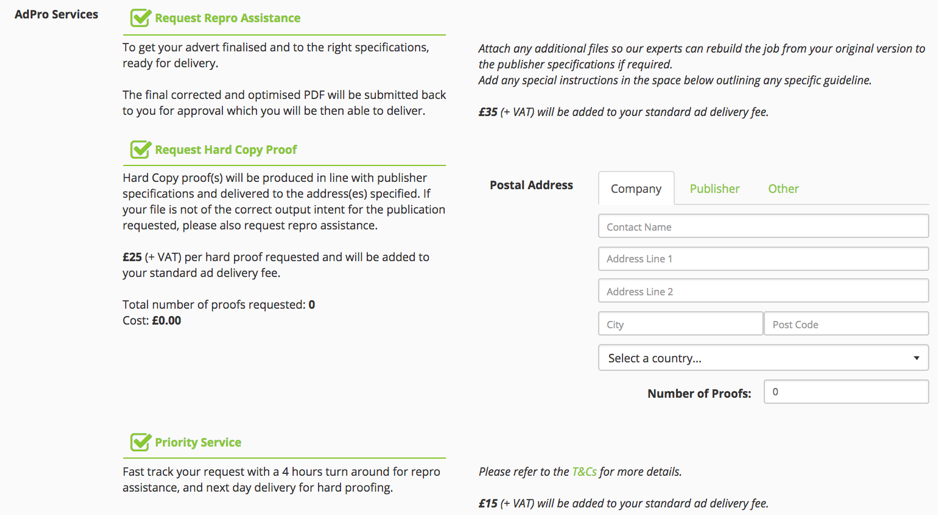
Task: Uncheck the Request Repro Assistance checkbox
Action: click(x=141, y=18)
